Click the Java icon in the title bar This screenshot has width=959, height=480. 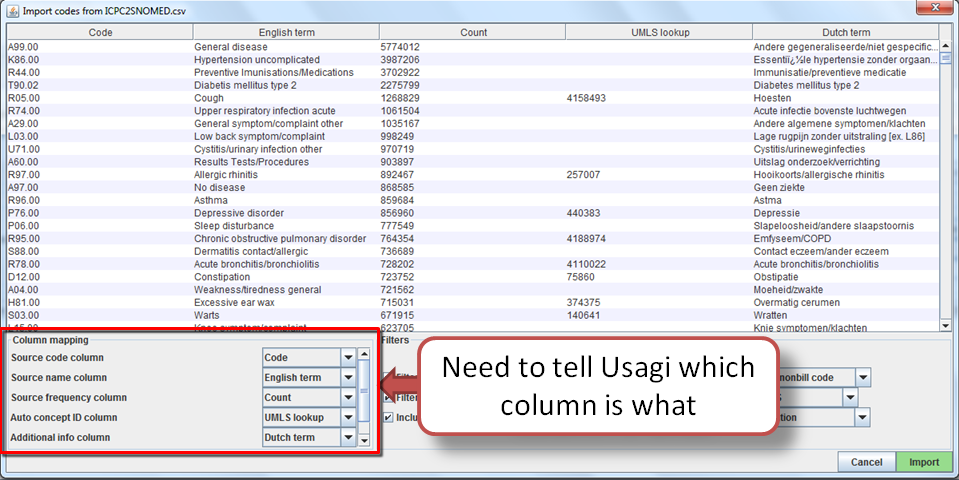pos(12,9)
